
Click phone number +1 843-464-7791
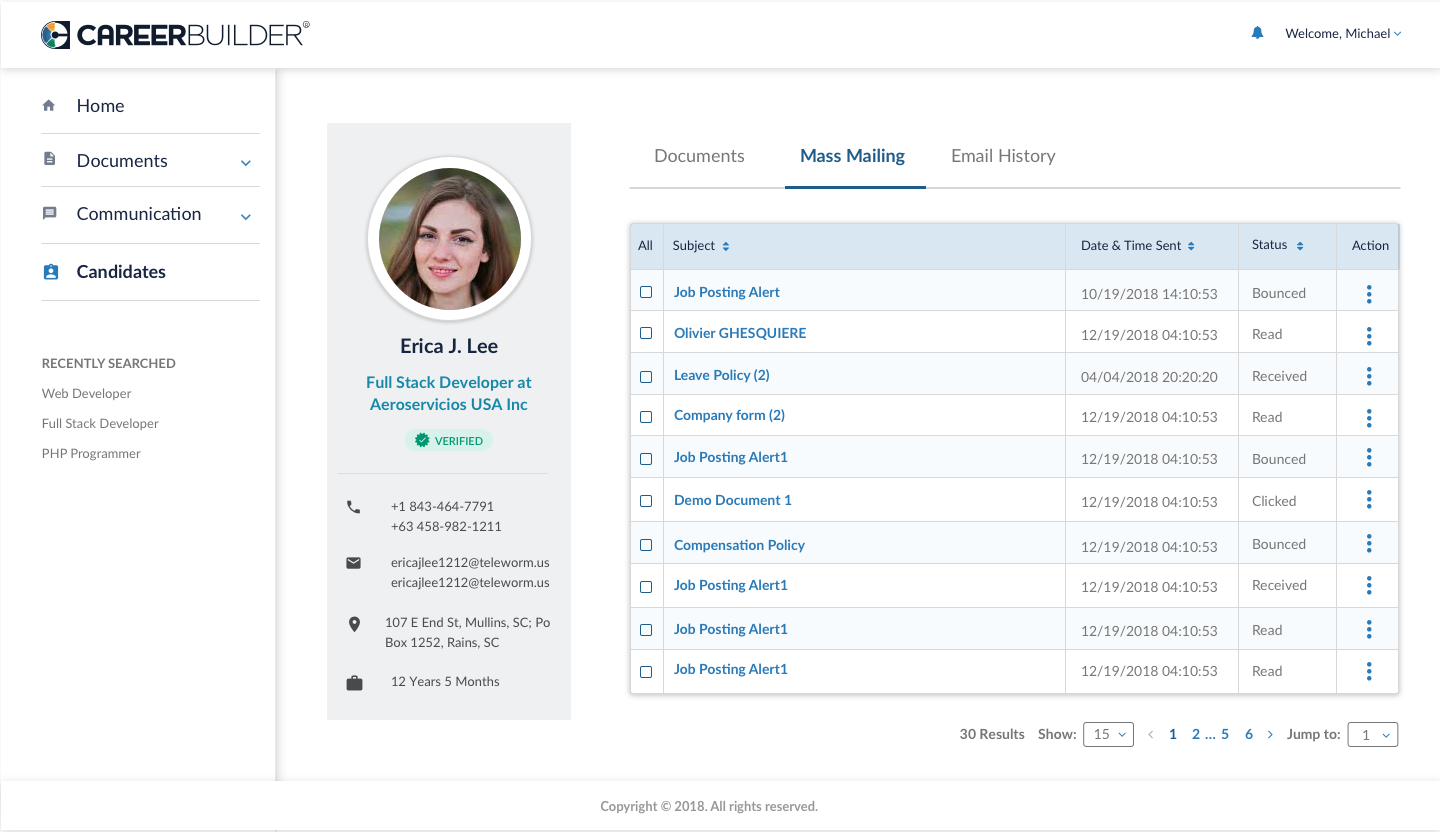[442, 507]
